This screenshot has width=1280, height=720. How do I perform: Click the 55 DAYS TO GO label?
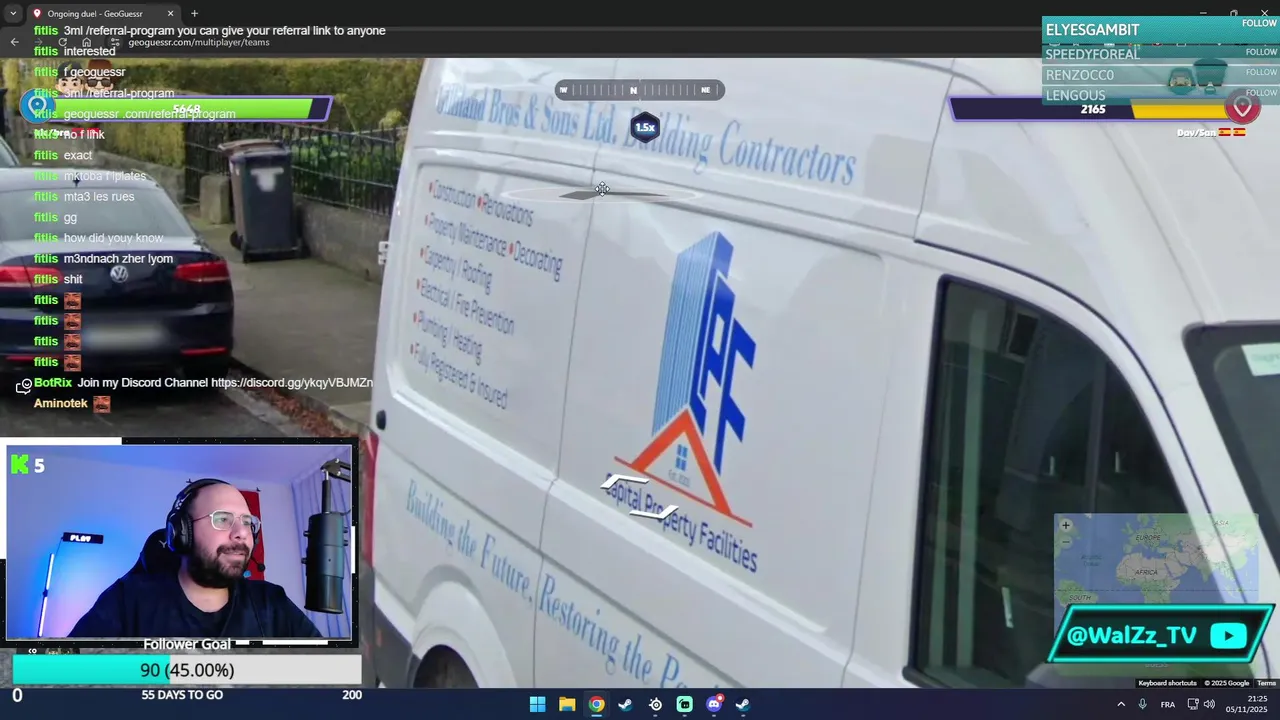[x=182, y=695]
